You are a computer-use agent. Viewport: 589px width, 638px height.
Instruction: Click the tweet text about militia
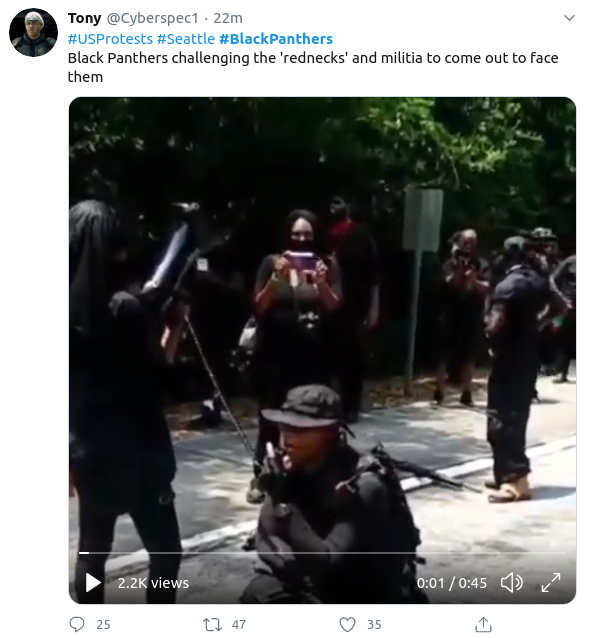tap(313, 67)
